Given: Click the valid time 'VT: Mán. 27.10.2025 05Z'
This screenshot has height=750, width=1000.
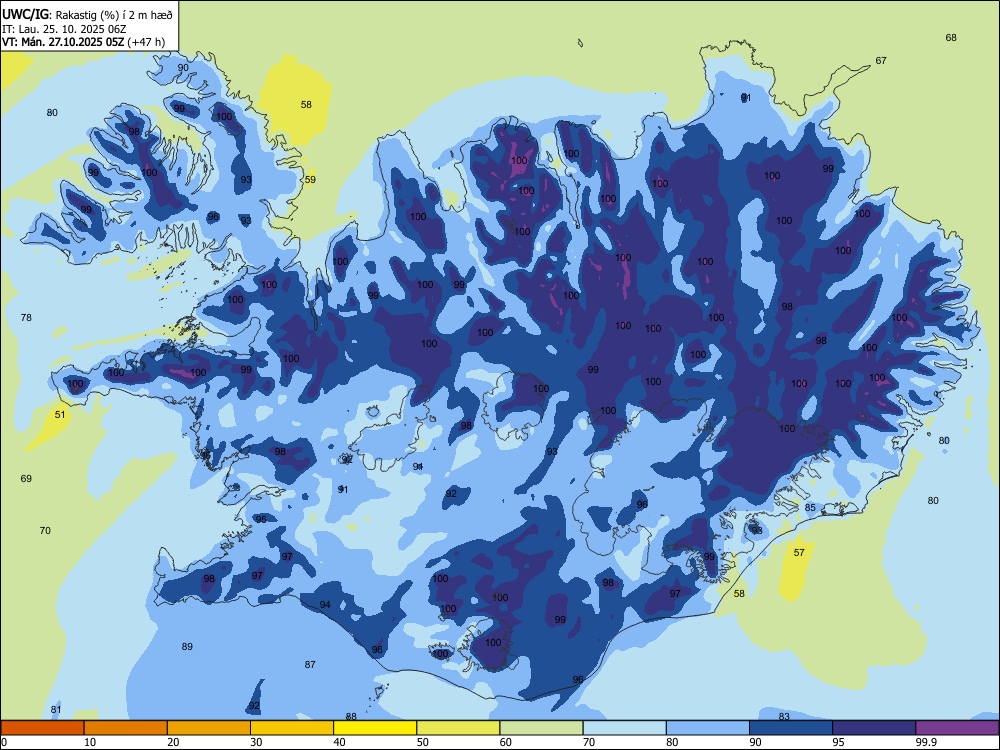Looking at the screenshot, I should click(x=63, y=42).
